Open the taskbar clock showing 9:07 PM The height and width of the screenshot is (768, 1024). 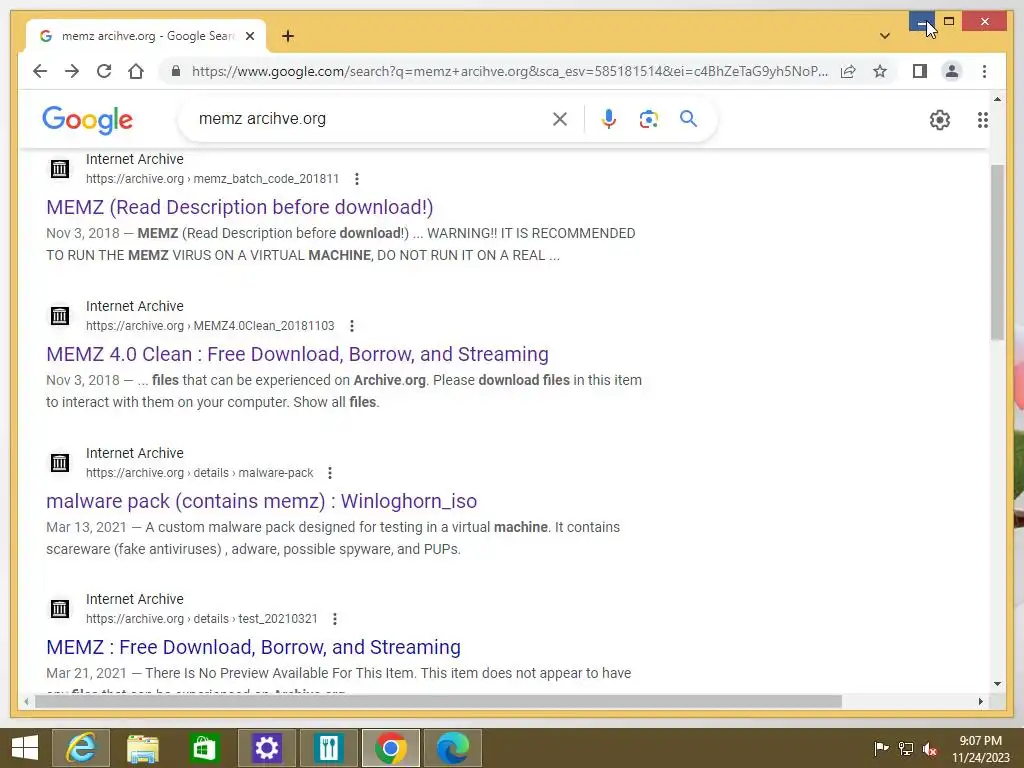point(980,749)
